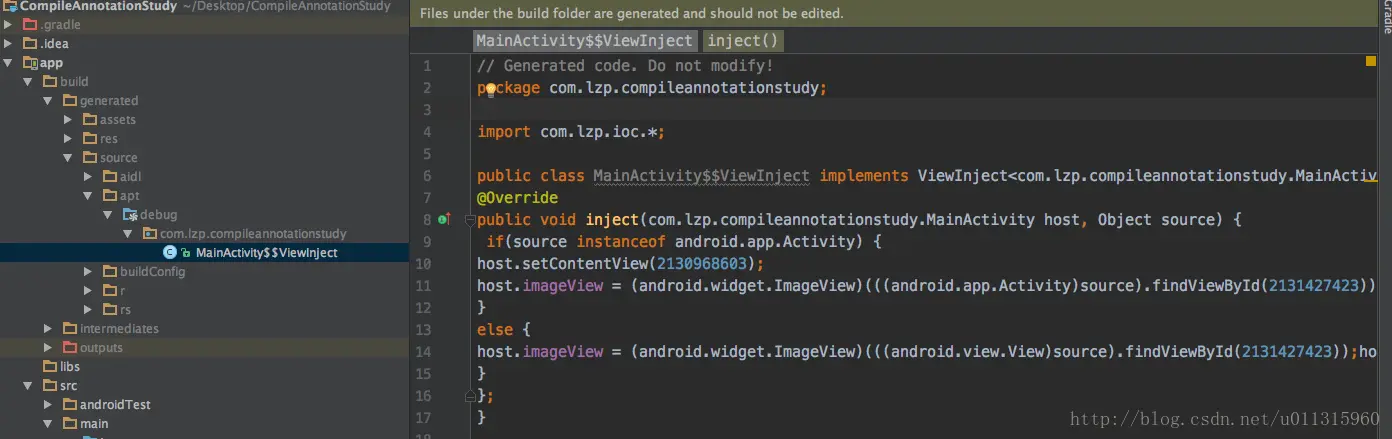The image size is (1392, 439).
Task: Select the buildConfig folder row
Action: [x=204, y=272]
